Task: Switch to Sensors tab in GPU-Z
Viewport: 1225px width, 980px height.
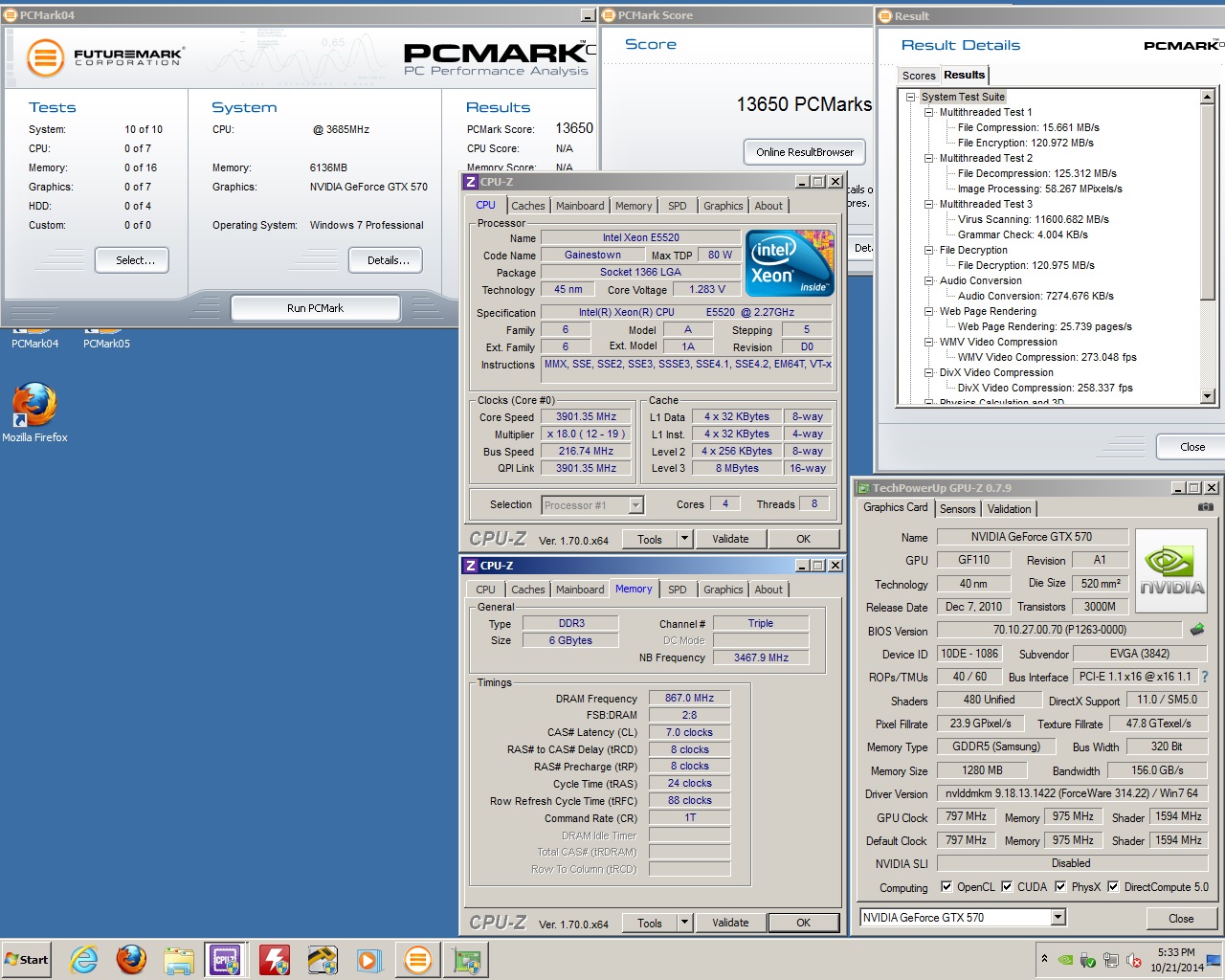Action: (957, 509)
